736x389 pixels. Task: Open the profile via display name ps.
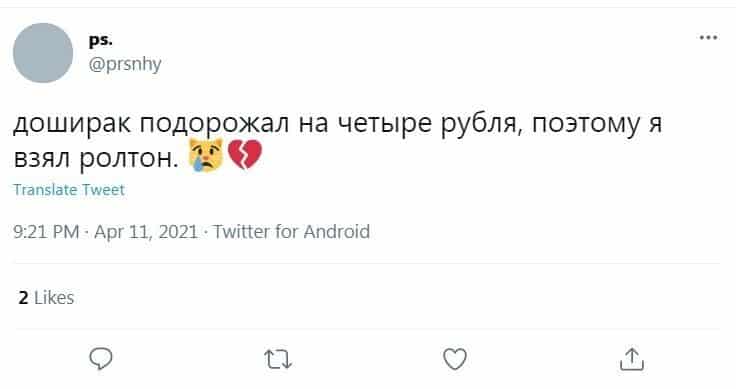click(101, 41)
